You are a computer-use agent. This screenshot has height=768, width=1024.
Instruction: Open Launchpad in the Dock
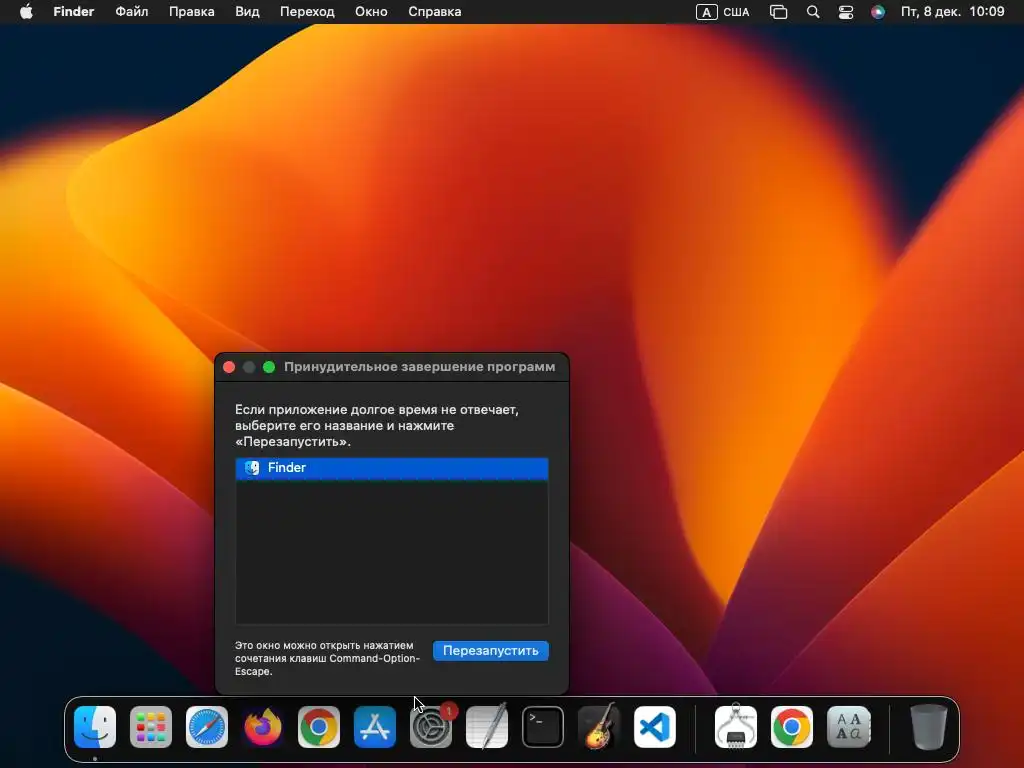click(x=151, y=727)
